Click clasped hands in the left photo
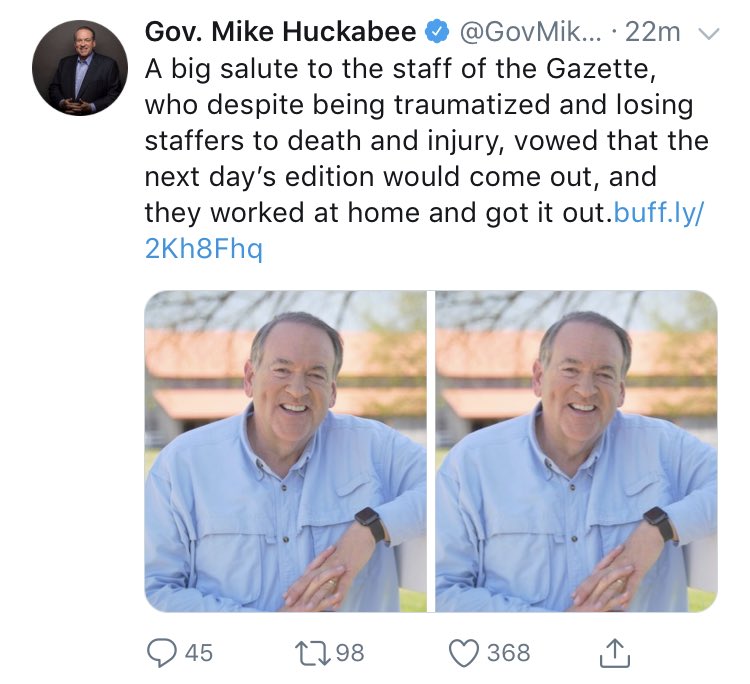The width and height of the screenshot is (750, 684). click(x=318, y=576)
